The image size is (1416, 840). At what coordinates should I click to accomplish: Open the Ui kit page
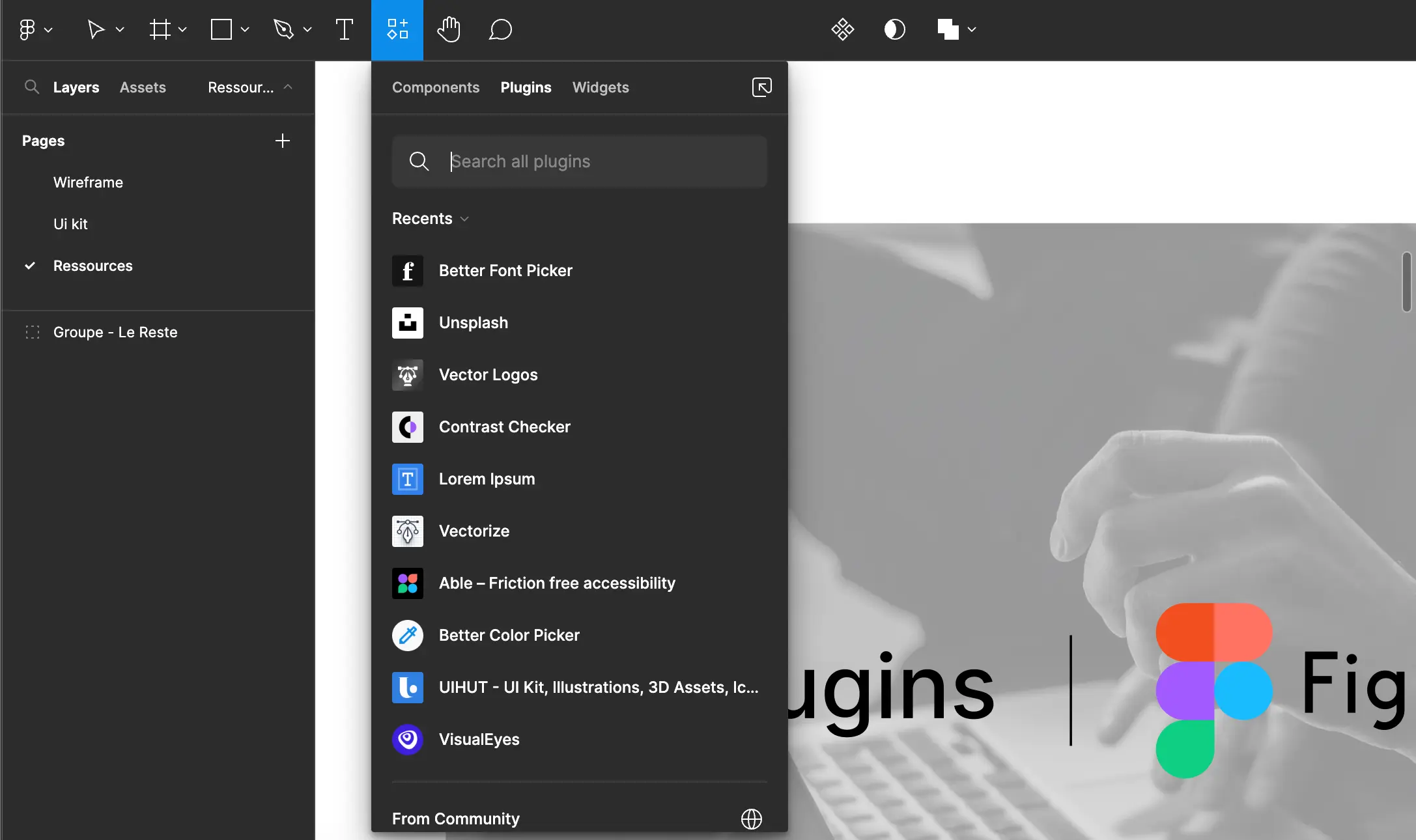[70, 224]
